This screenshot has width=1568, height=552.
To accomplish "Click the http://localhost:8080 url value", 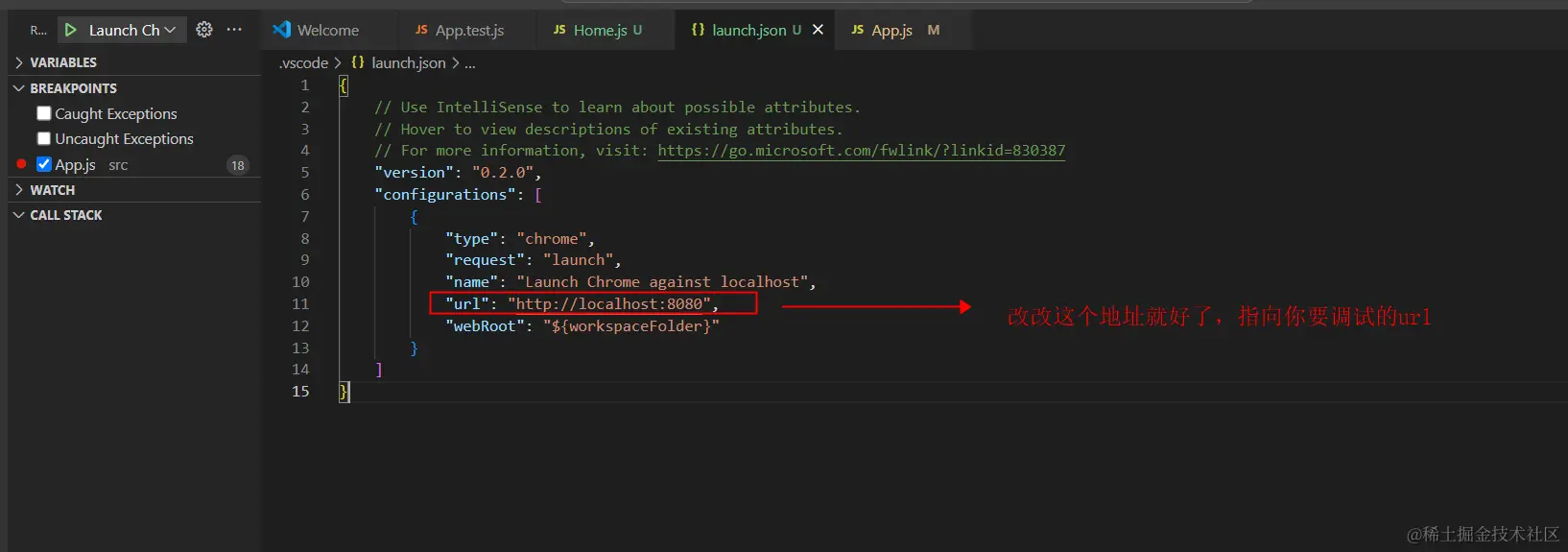I will coord(609,303).
